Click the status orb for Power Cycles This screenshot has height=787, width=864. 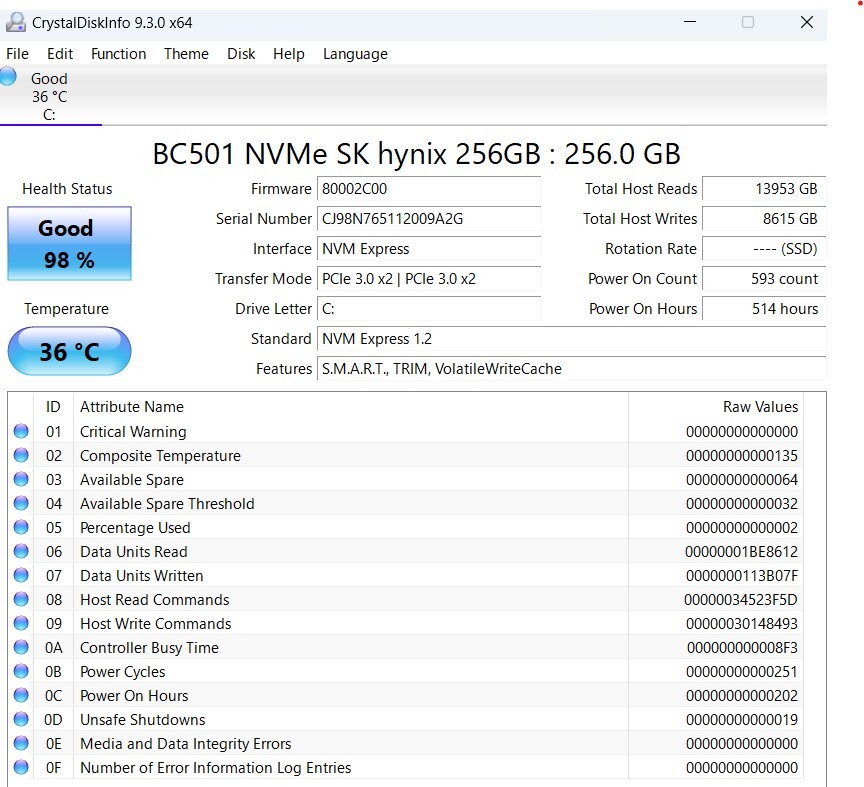[21, 672]
